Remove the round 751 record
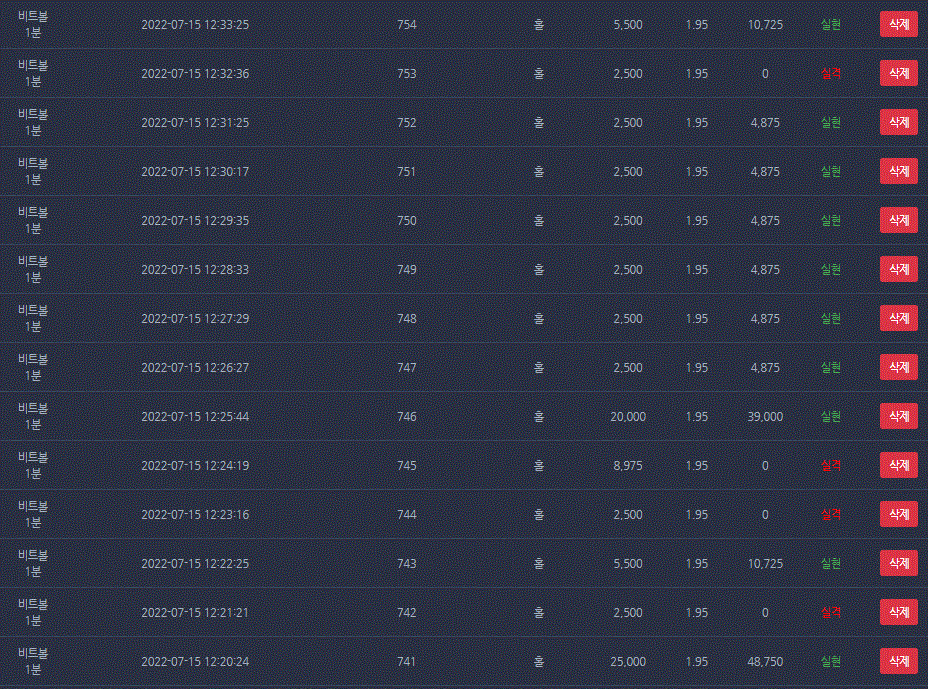The image size is (928, 689). click(x=898, y=172)
